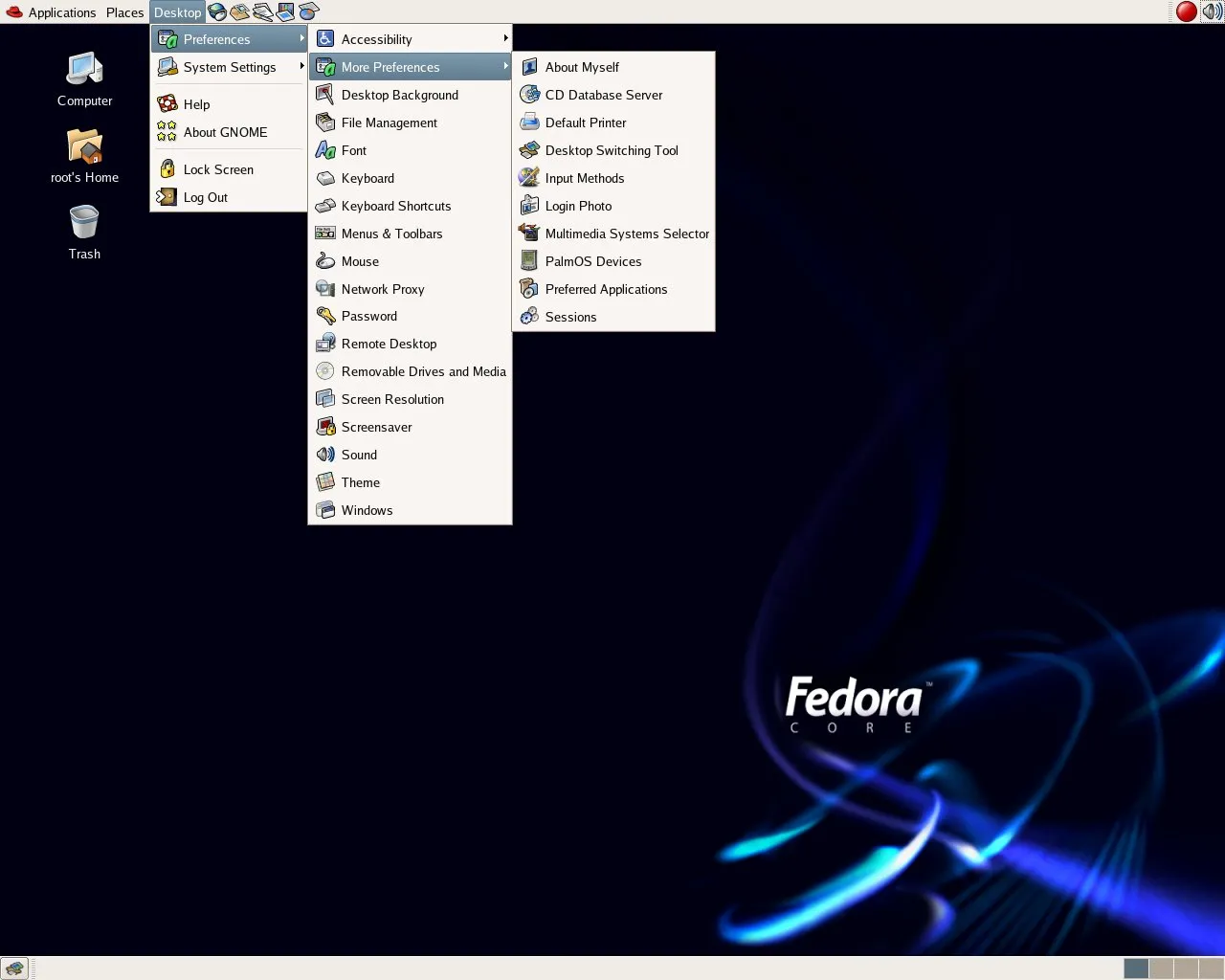Select Desktop Background menu entry

tap(399, 95)
